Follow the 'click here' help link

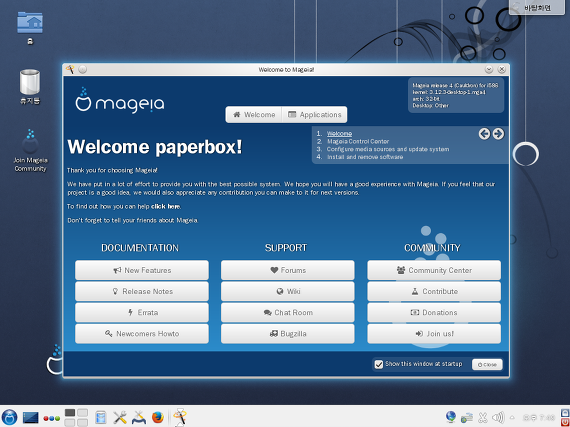165,206
